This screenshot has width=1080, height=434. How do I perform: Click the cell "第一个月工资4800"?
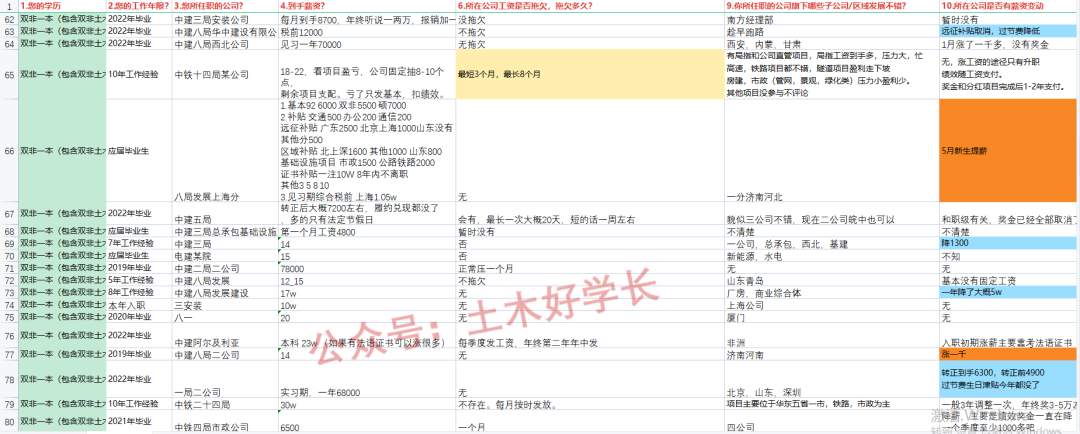click(x=367, y=231)
